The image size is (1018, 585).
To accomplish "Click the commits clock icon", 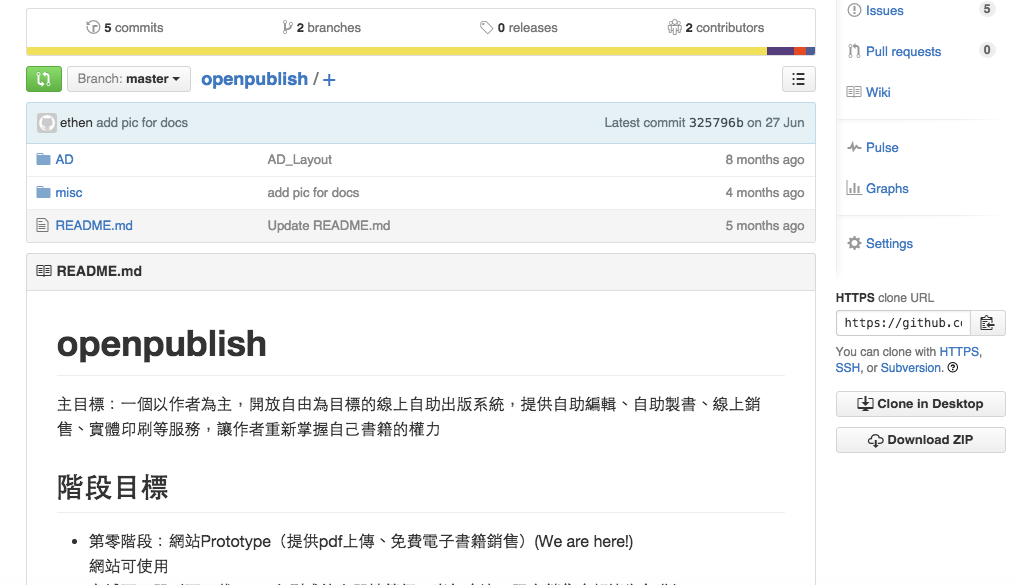I will [93, 27].
